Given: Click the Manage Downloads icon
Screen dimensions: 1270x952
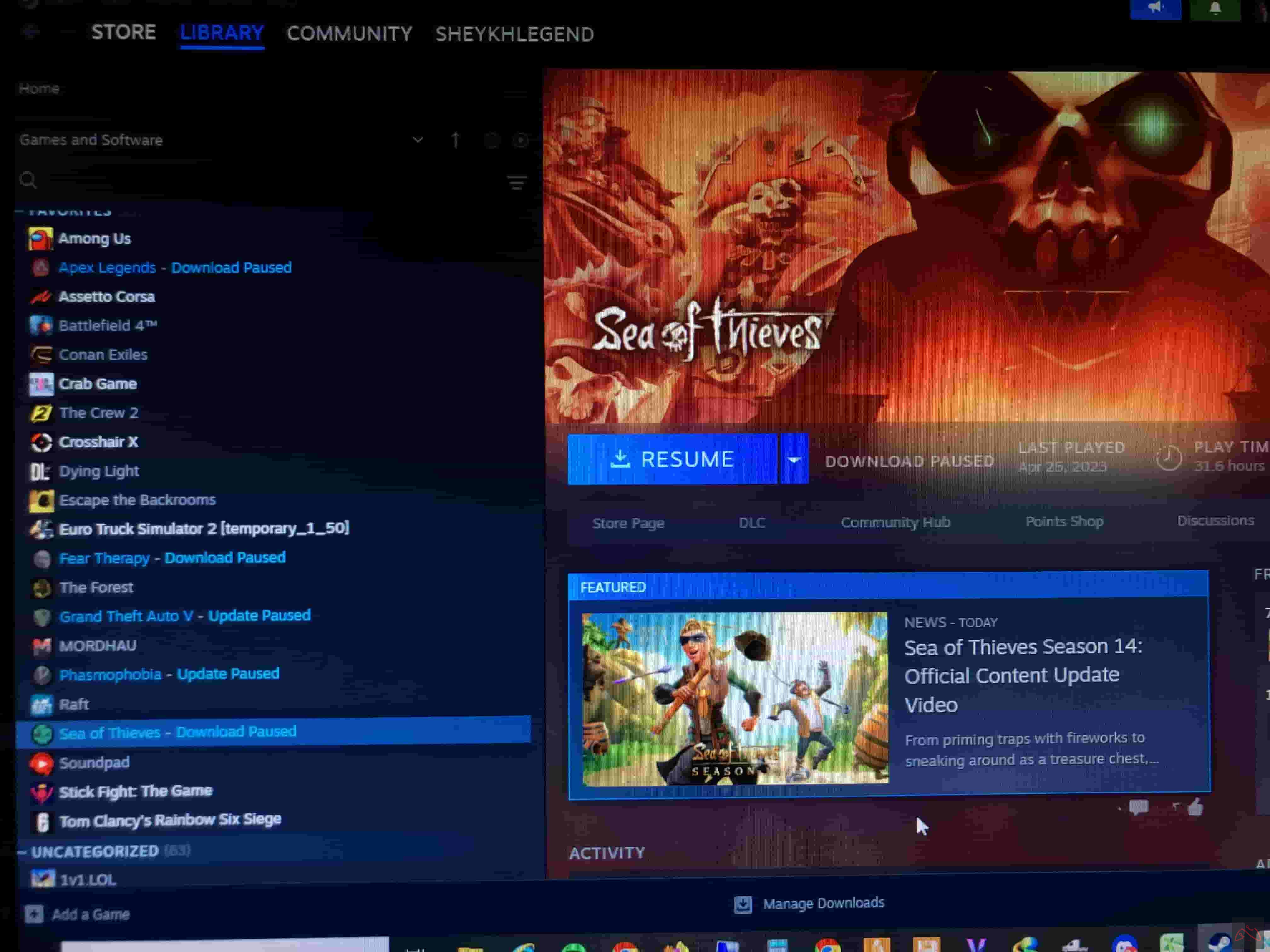Looking at the screenshot, I should click(x=743, y=904).
